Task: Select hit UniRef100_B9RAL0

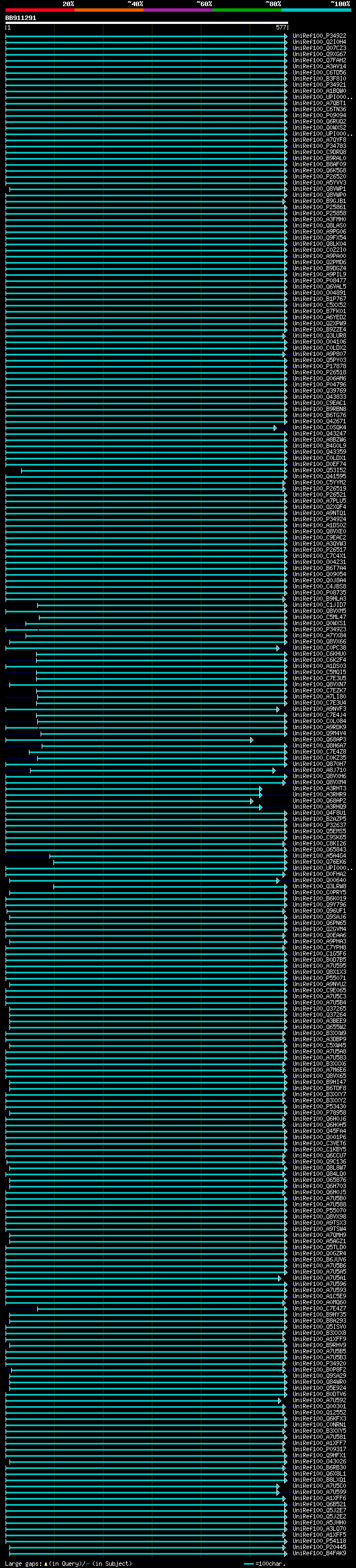Action: point(319,159)
